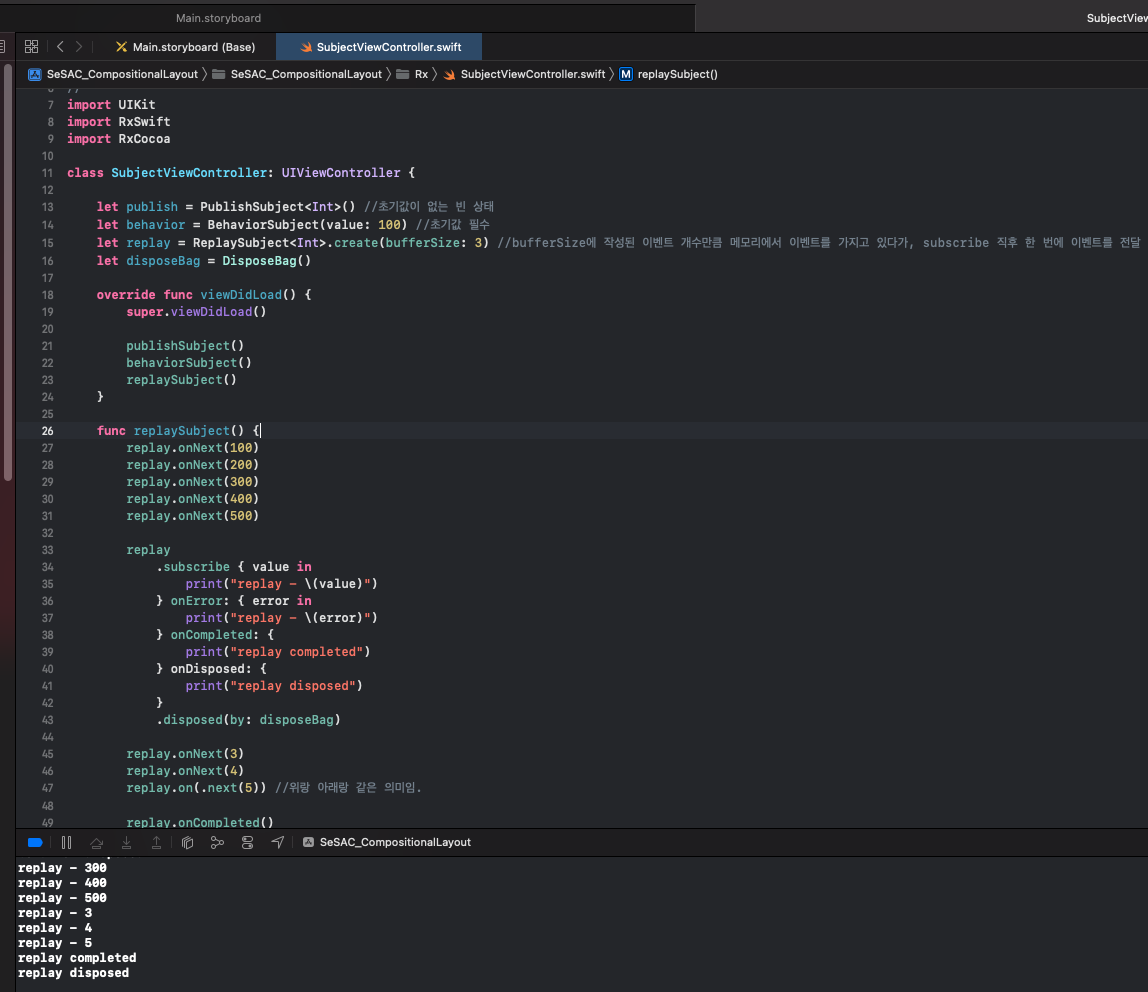
Task: Click the "replay completed" string literal
Action: point(297,652)
